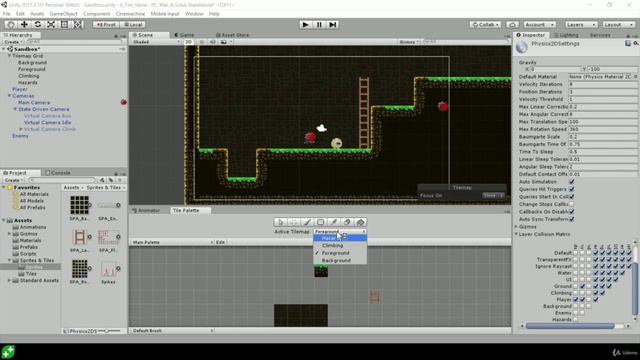Open the Account dropdown

tap(539, 24)
